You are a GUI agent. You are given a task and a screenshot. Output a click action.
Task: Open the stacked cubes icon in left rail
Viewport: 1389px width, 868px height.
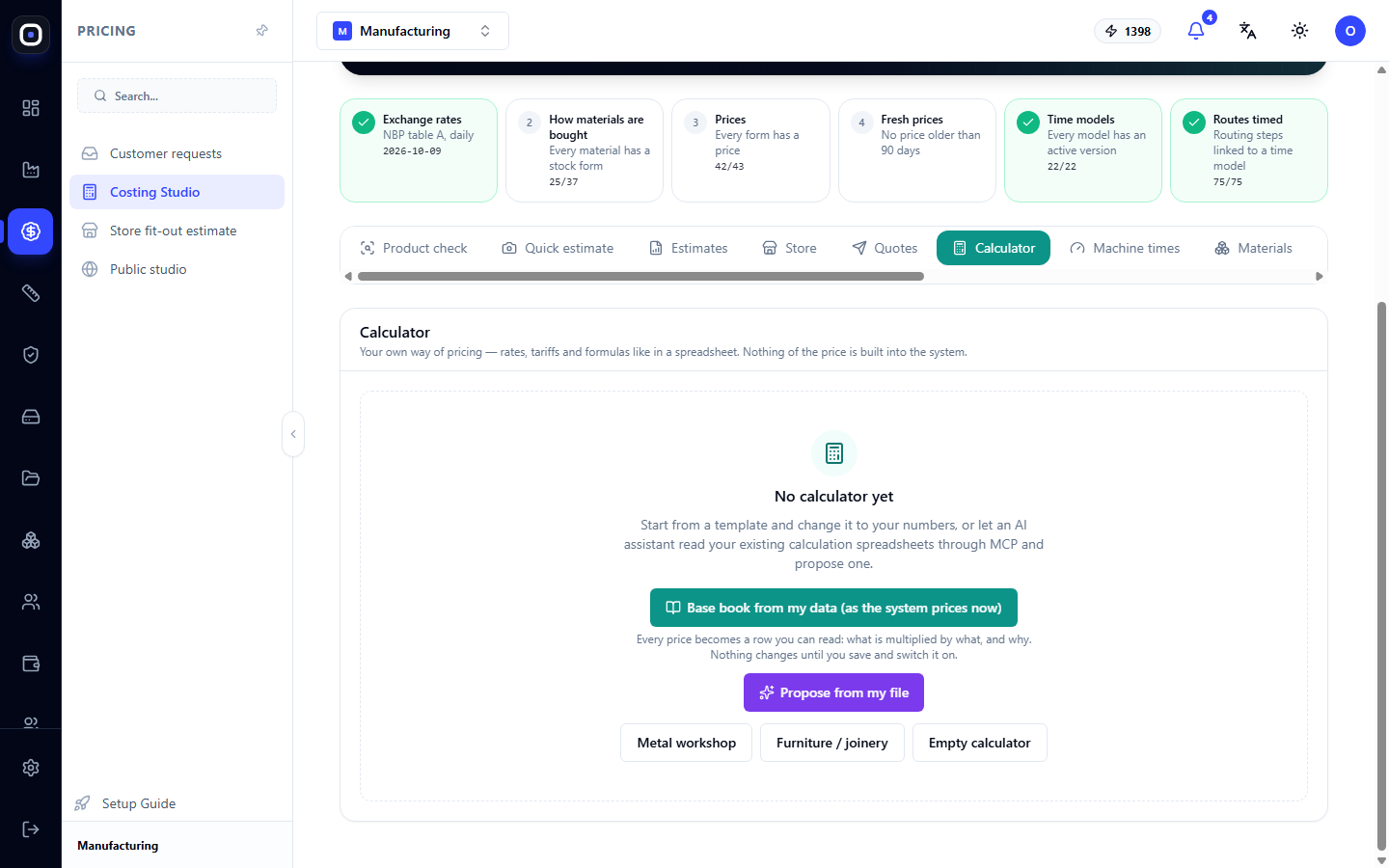click(31, 540)
